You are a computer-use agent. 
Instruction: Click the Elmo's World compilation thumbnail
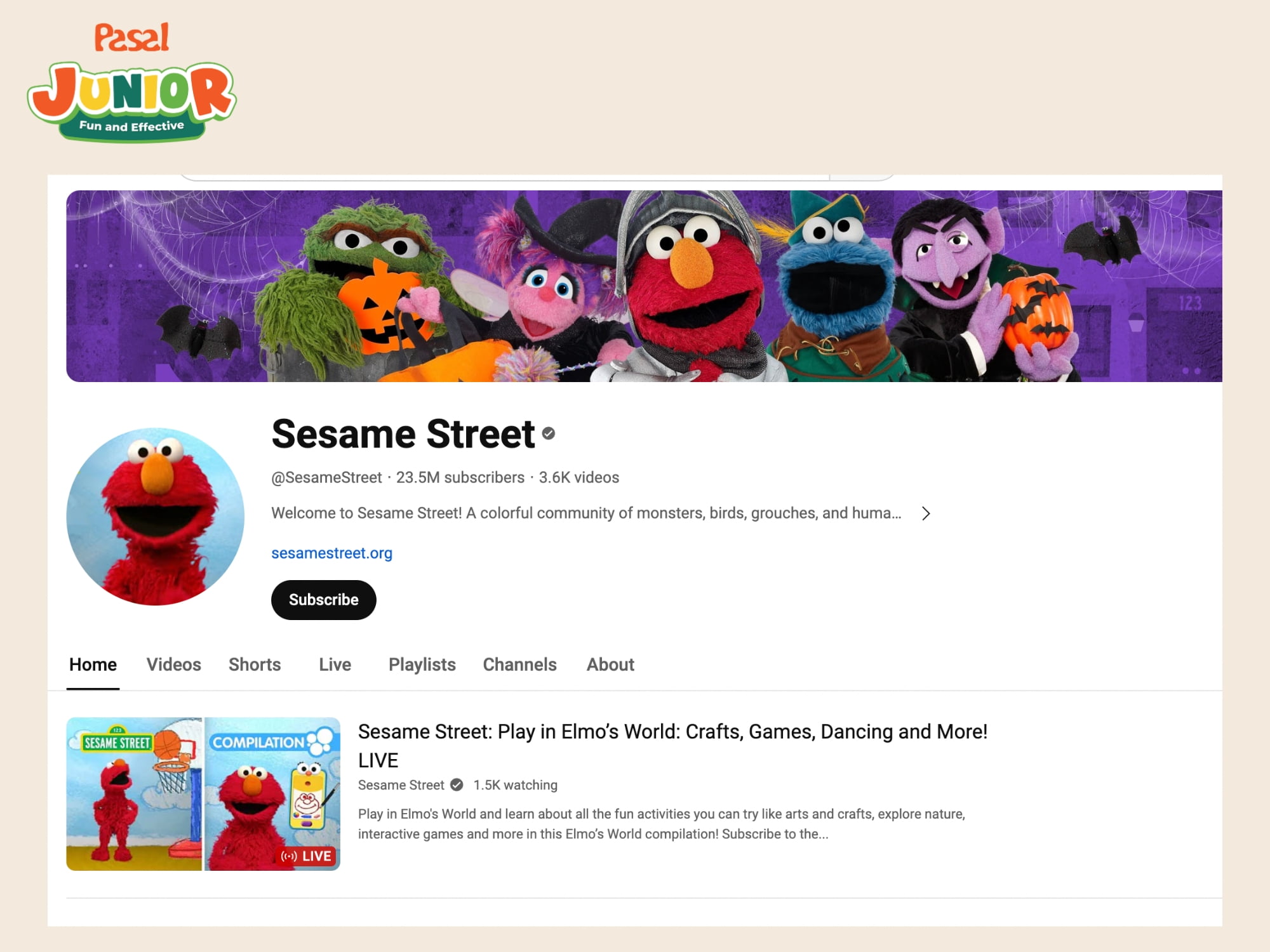point(203,794)
